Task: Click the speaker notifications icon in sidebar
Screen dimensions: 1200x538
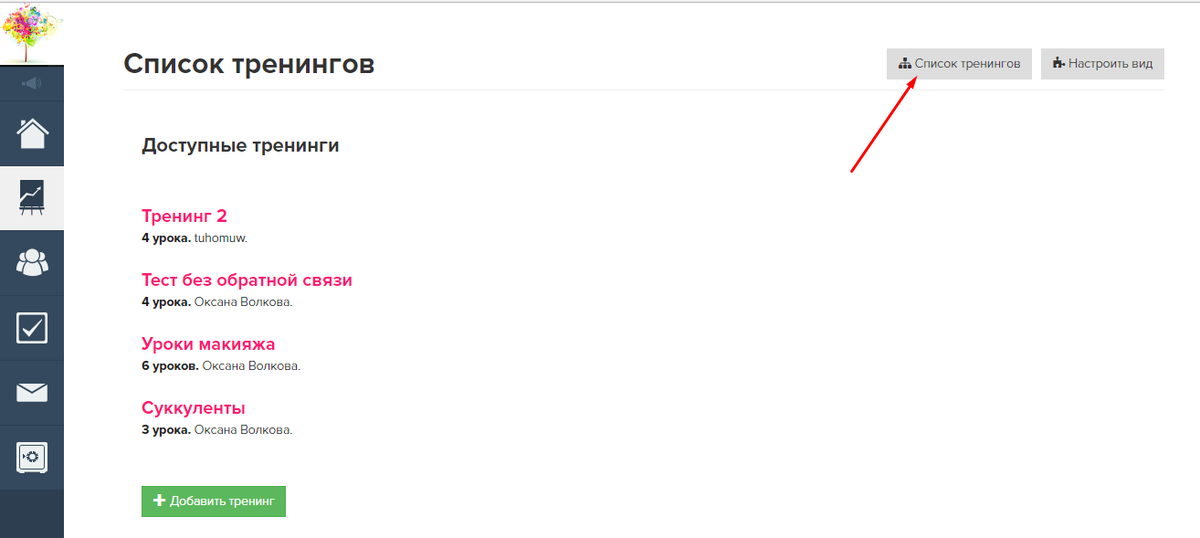Action: point(32,83)
